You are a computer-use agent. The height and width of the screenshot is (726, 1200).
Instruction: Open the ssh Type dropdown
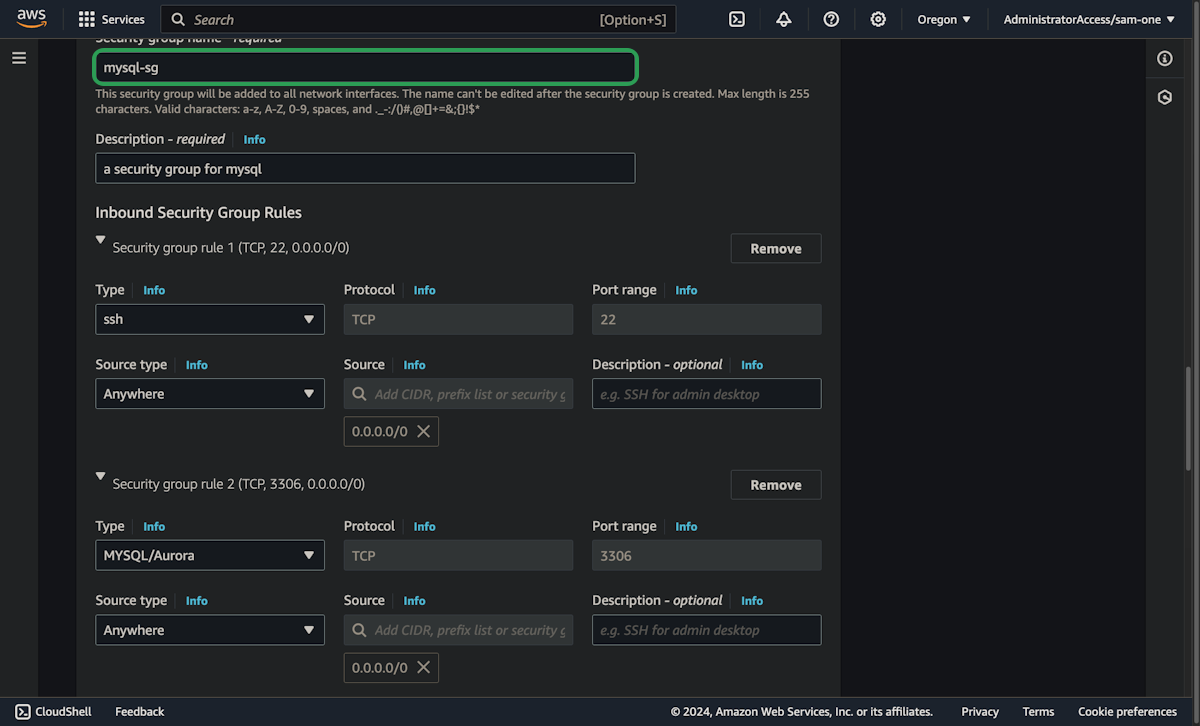[x=210, y=319]
